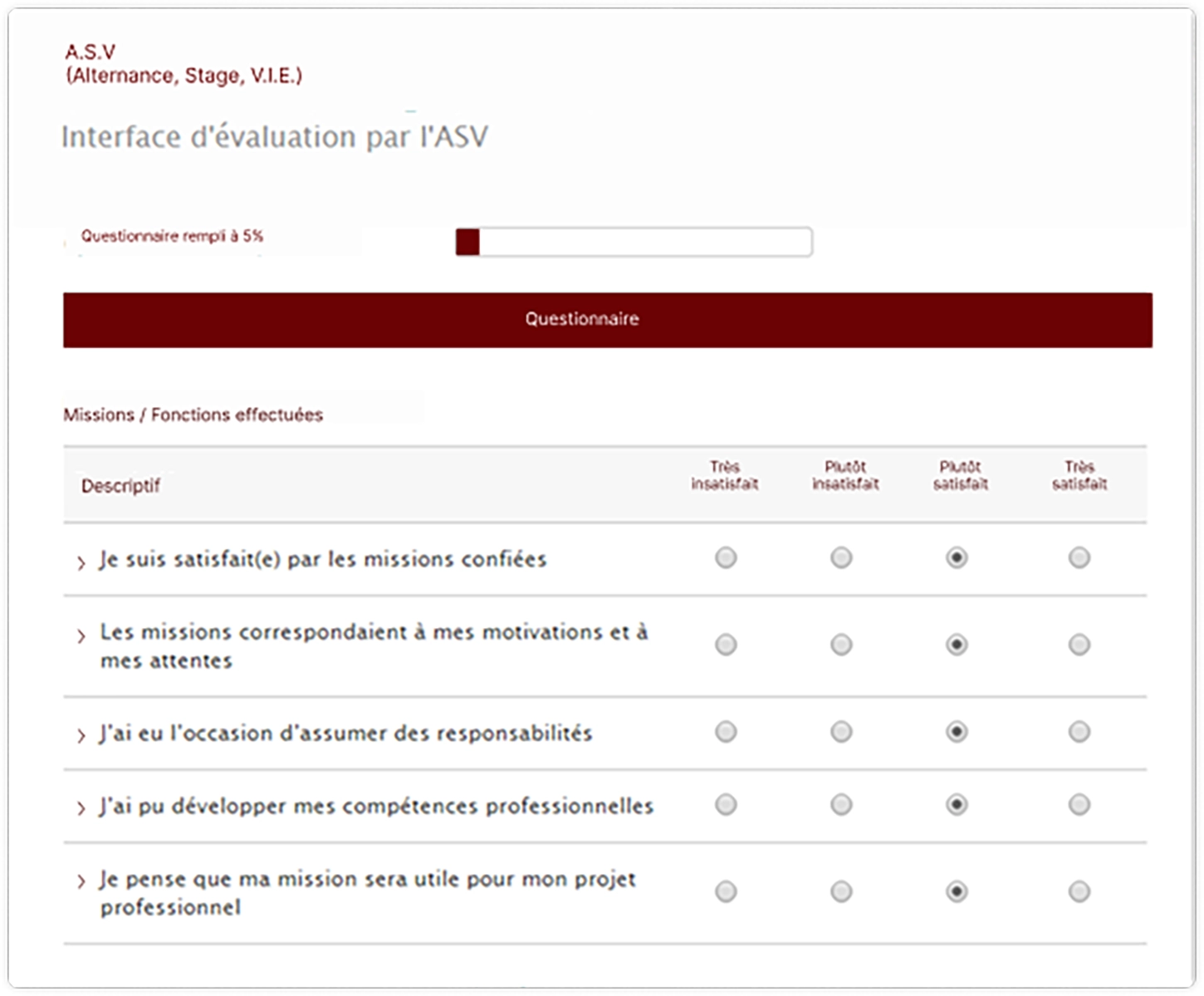Select 'Très insatisfait' for assumer des responsabilités

(726, 732)
